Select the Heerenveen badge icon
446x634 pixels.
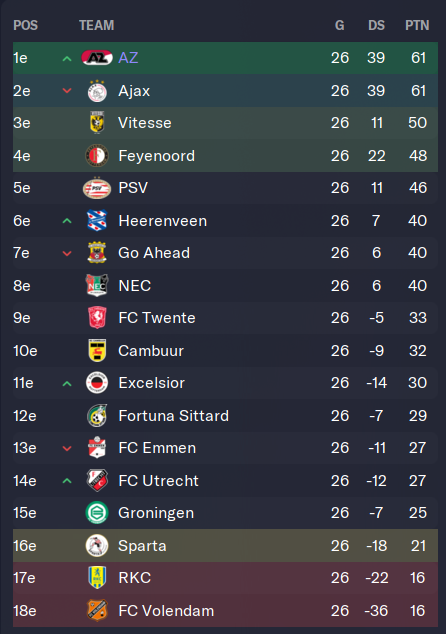point(97,220)
